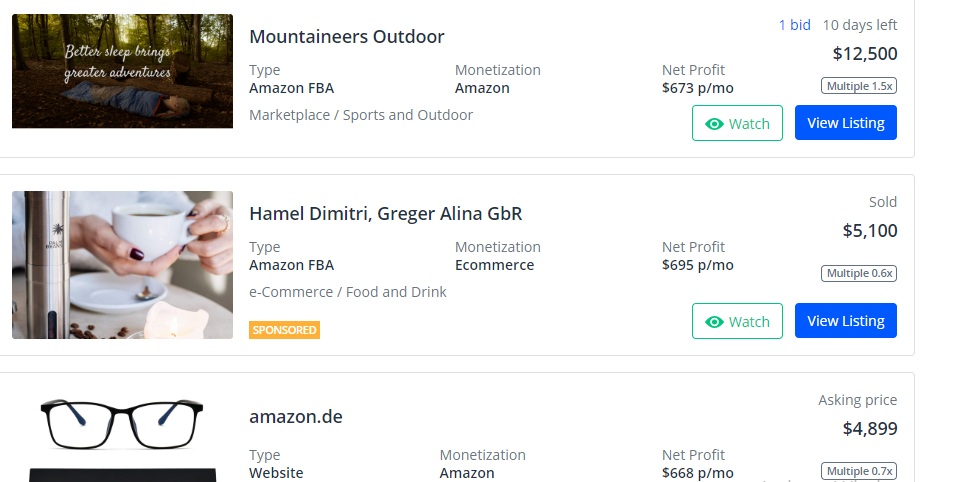
Task: Select Marketplace / Sports and Outdoor category
Action: (x=360, y=115)
